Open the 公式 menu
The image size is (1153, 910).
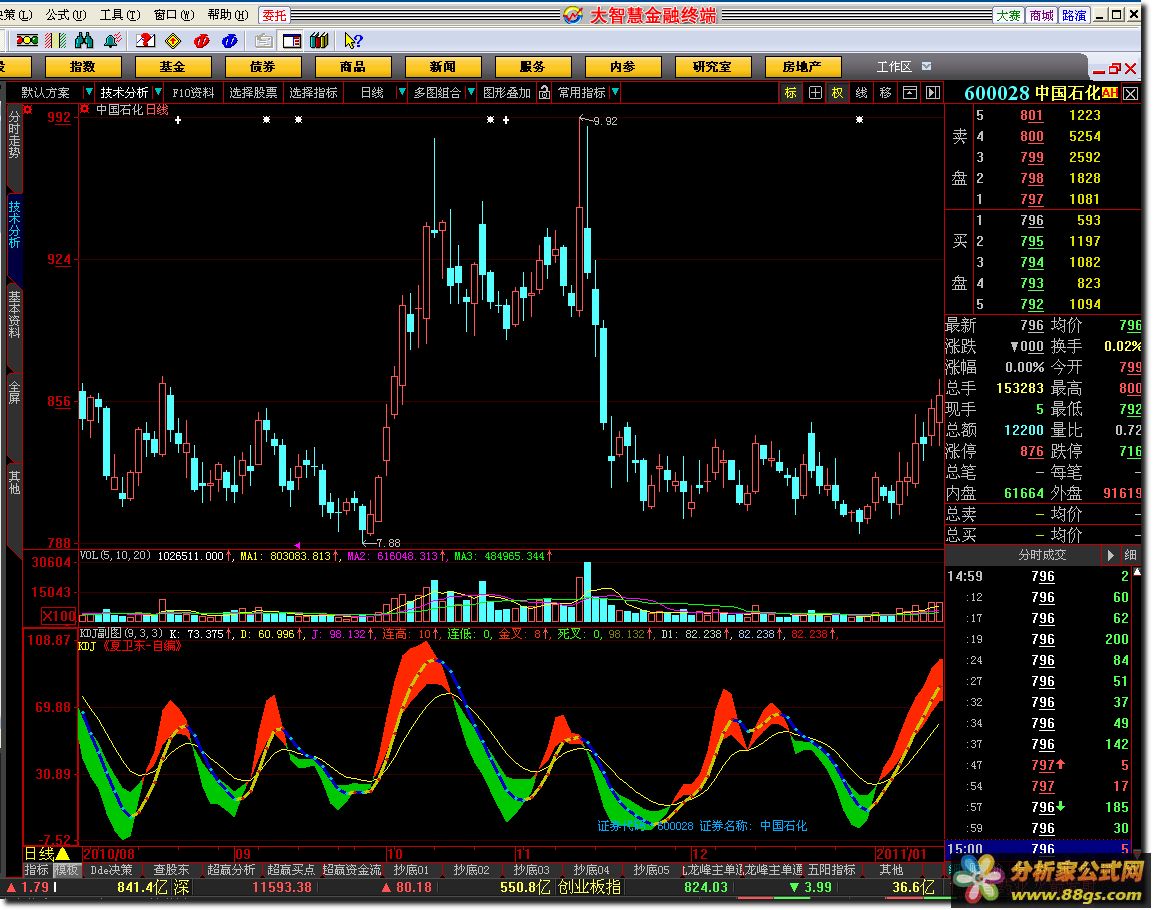click(x=66, y=15)
